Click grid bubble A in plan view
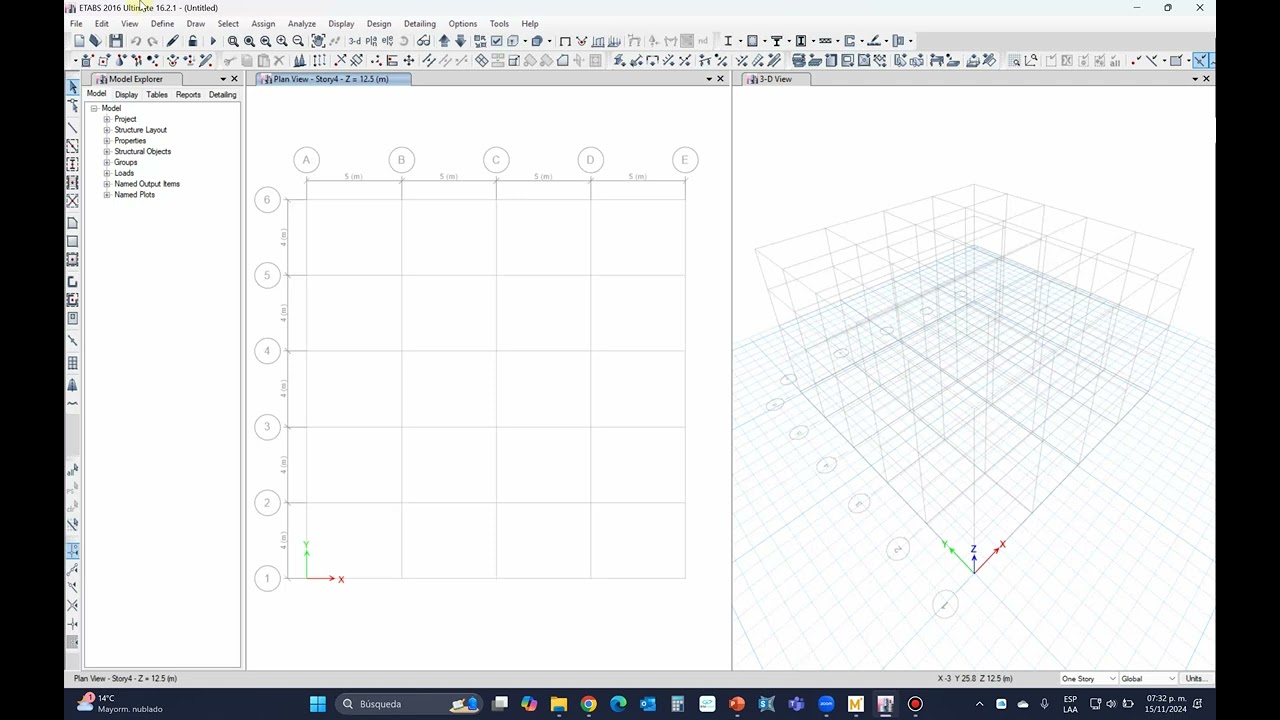1280x720 pixels. [306, 160]
